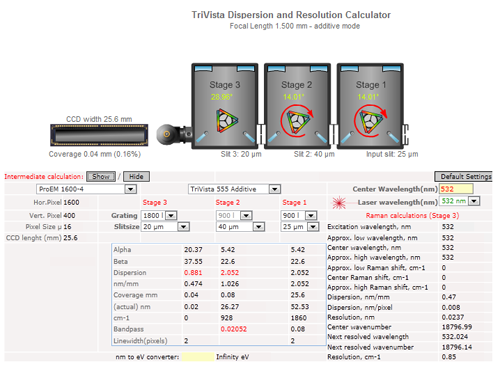Click the Stage 3 dispersion value 0.881
The height and width of the screenshot is (369, 500).
[193, 273]
